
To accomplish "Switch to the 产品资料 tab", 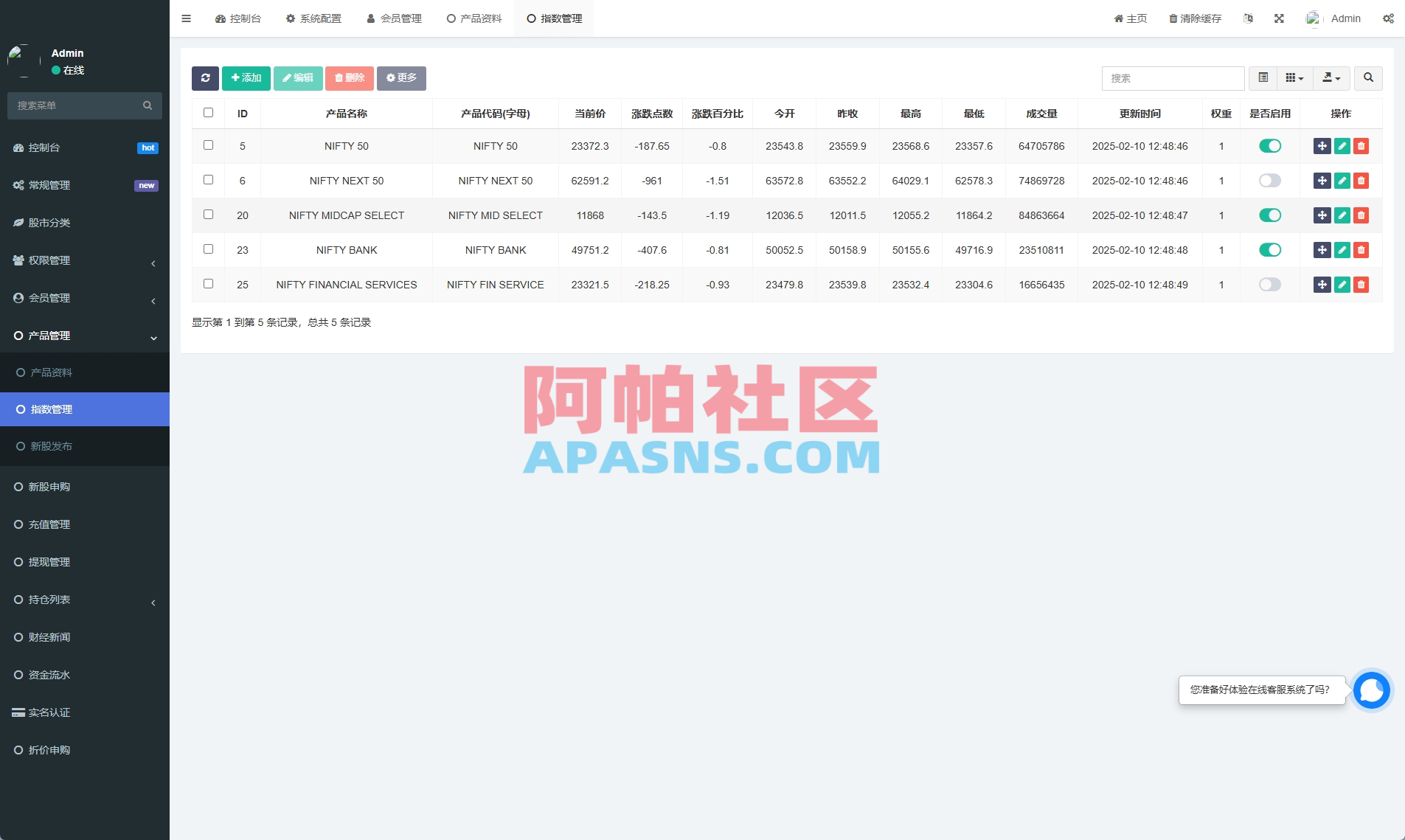I will click(473, 18).
